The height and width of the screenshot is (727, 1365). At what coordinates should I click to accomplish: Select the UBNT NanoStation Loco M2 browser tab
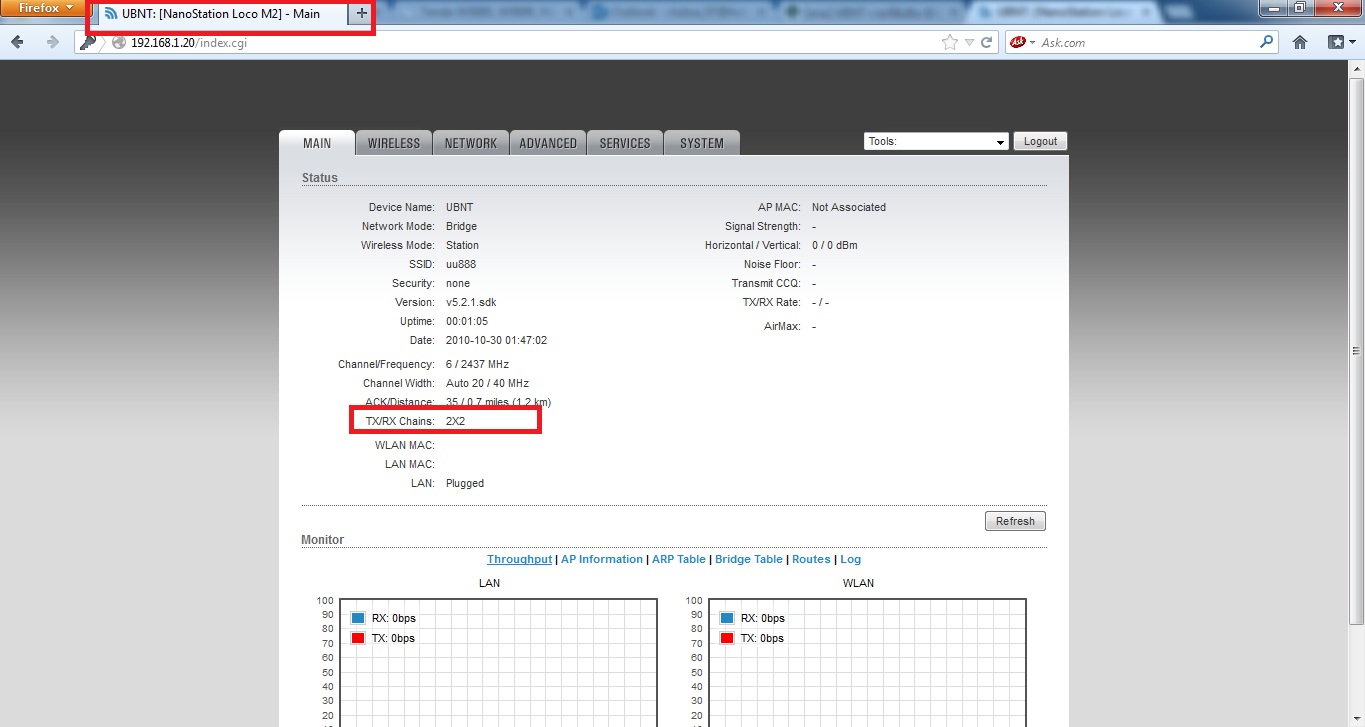click(x=220, y=14)
